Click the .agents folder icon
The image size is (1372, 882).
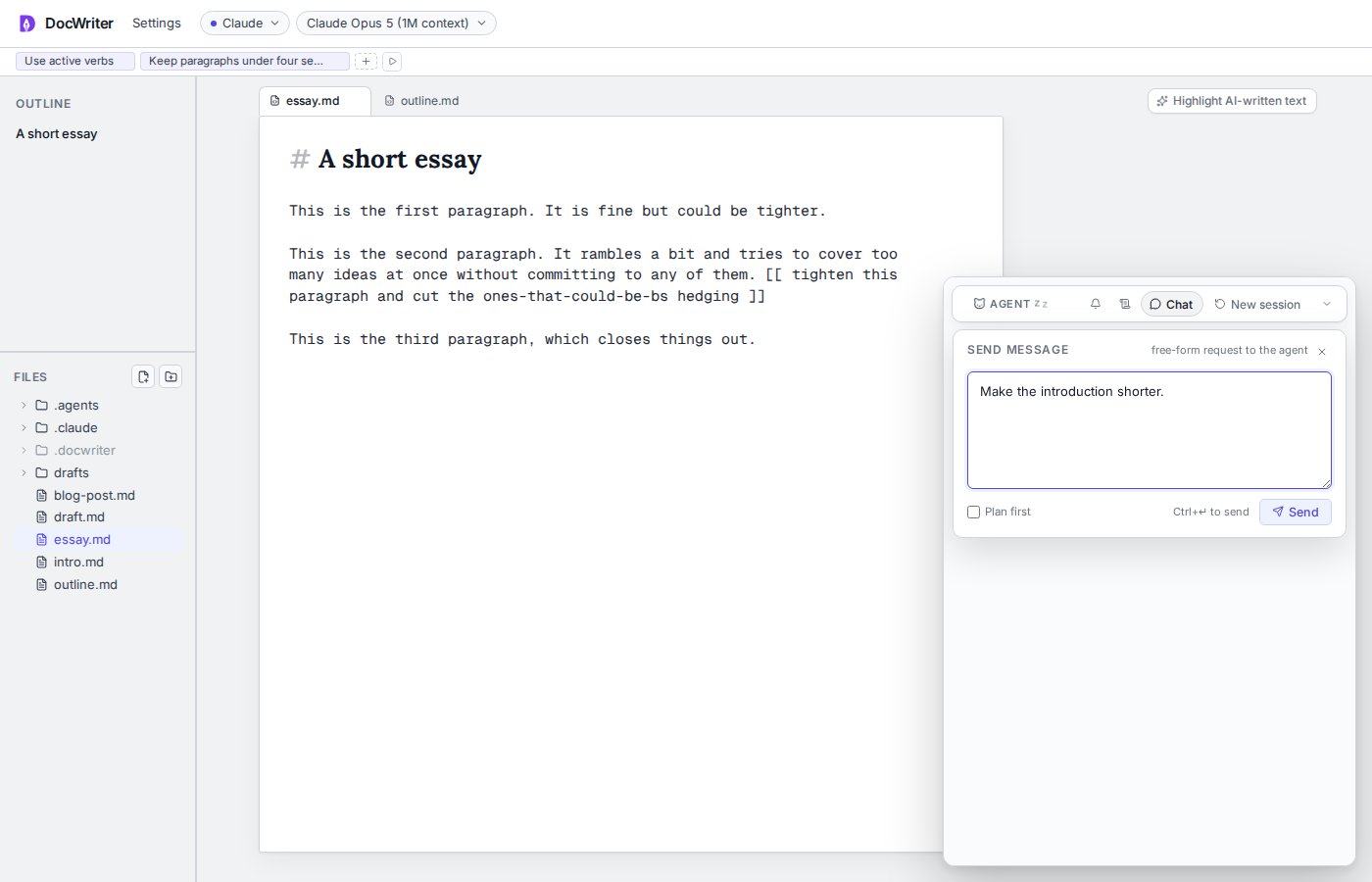[x=41, y=405]
